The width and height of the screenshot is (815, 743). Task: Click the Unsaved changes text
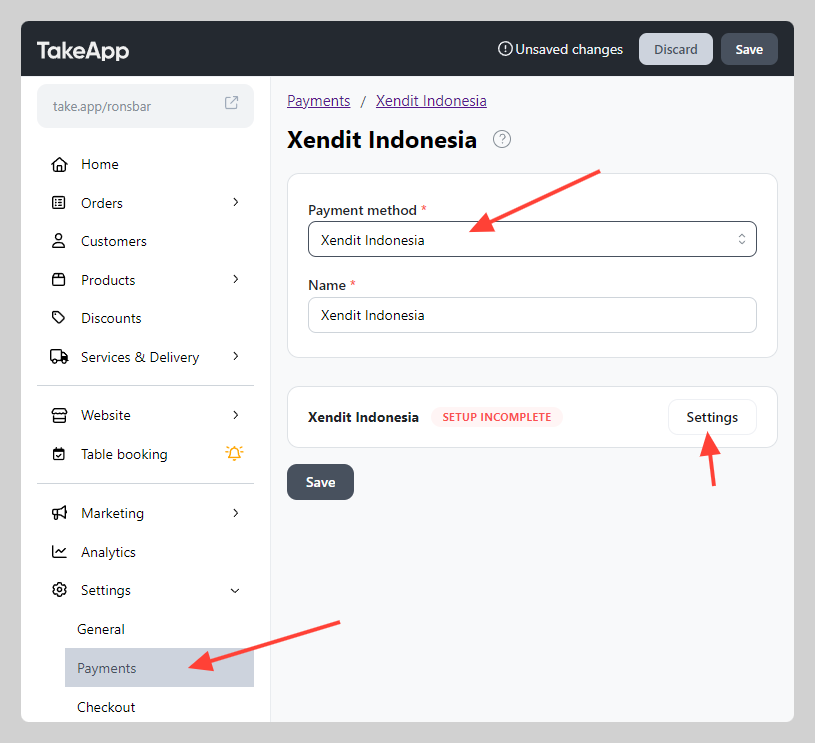click(569, 49)
